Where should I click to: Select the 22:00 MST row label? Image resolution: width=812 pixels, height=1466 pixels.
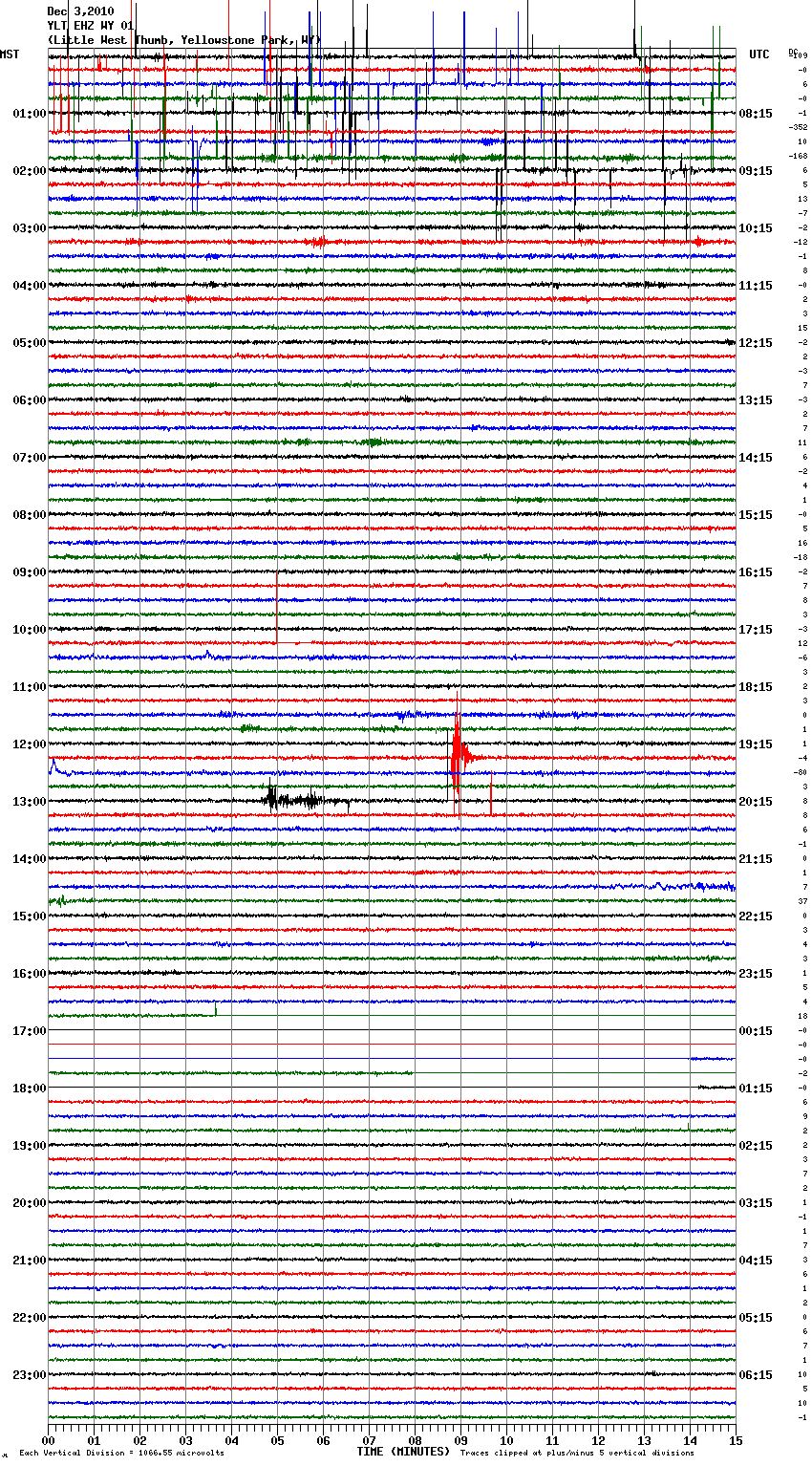(30, 1317)
